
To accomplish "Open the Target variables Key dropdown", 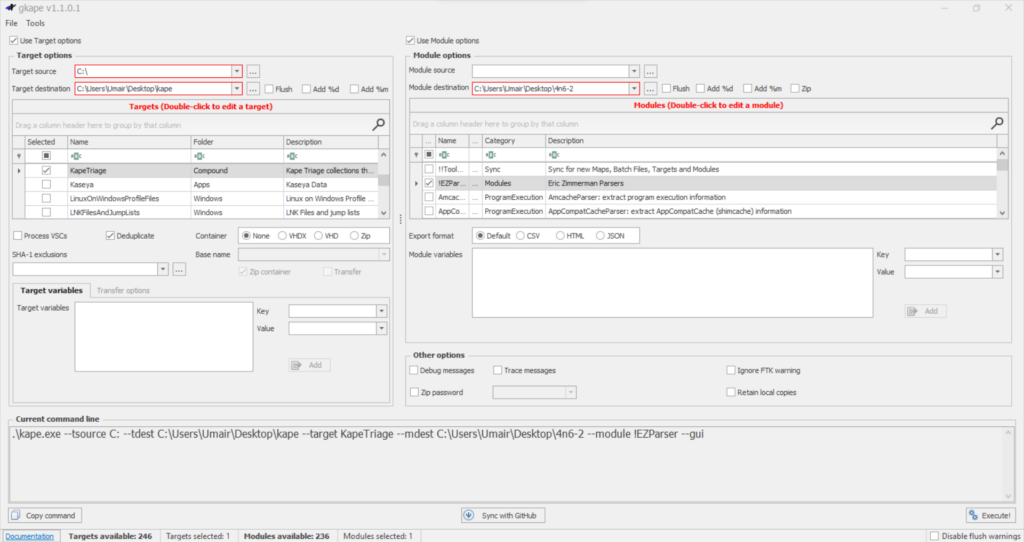I will tap(381, 311).
